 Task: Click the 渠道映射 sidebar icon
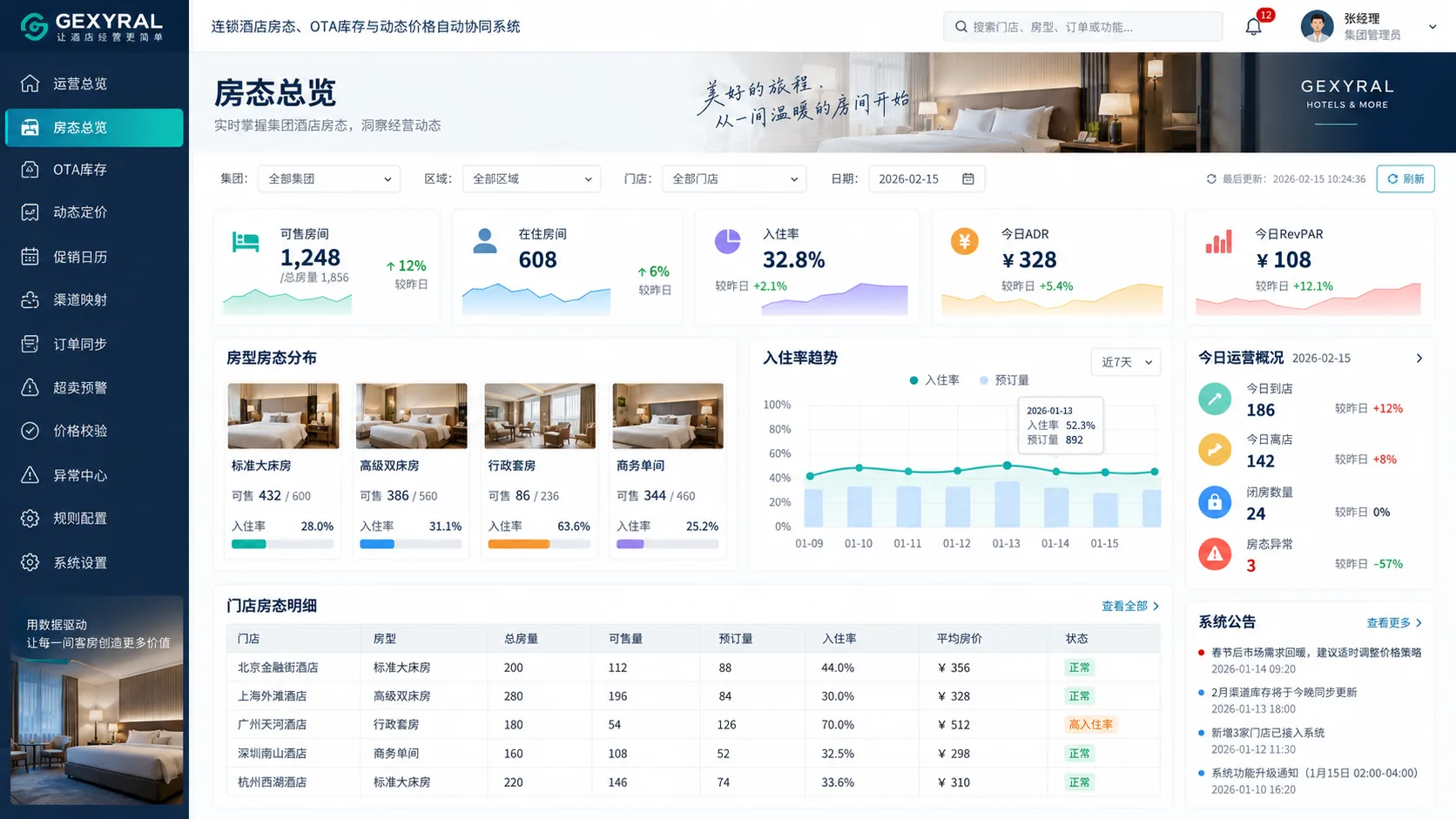coord(30,299)
